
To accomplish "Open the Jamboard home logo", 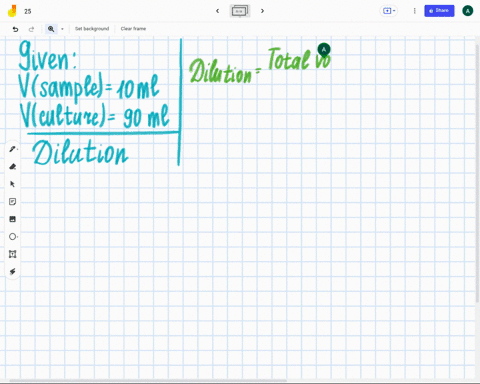I will [x=12, y=11].
